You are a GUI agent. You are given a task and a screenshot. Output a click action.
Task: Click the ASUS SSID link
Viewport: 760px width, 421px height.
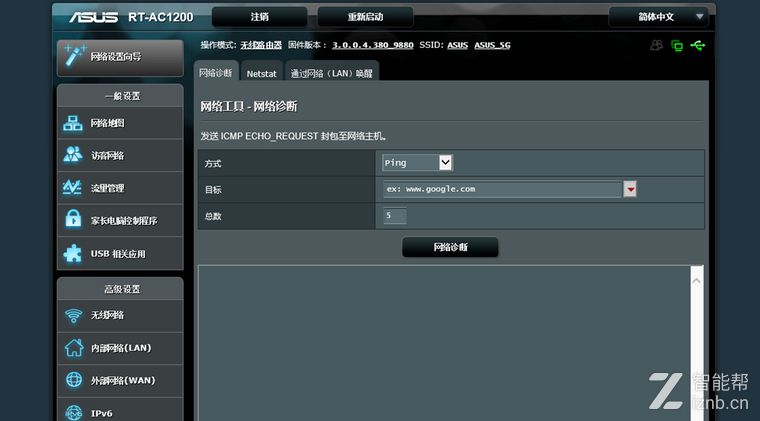tap(458, 45)
